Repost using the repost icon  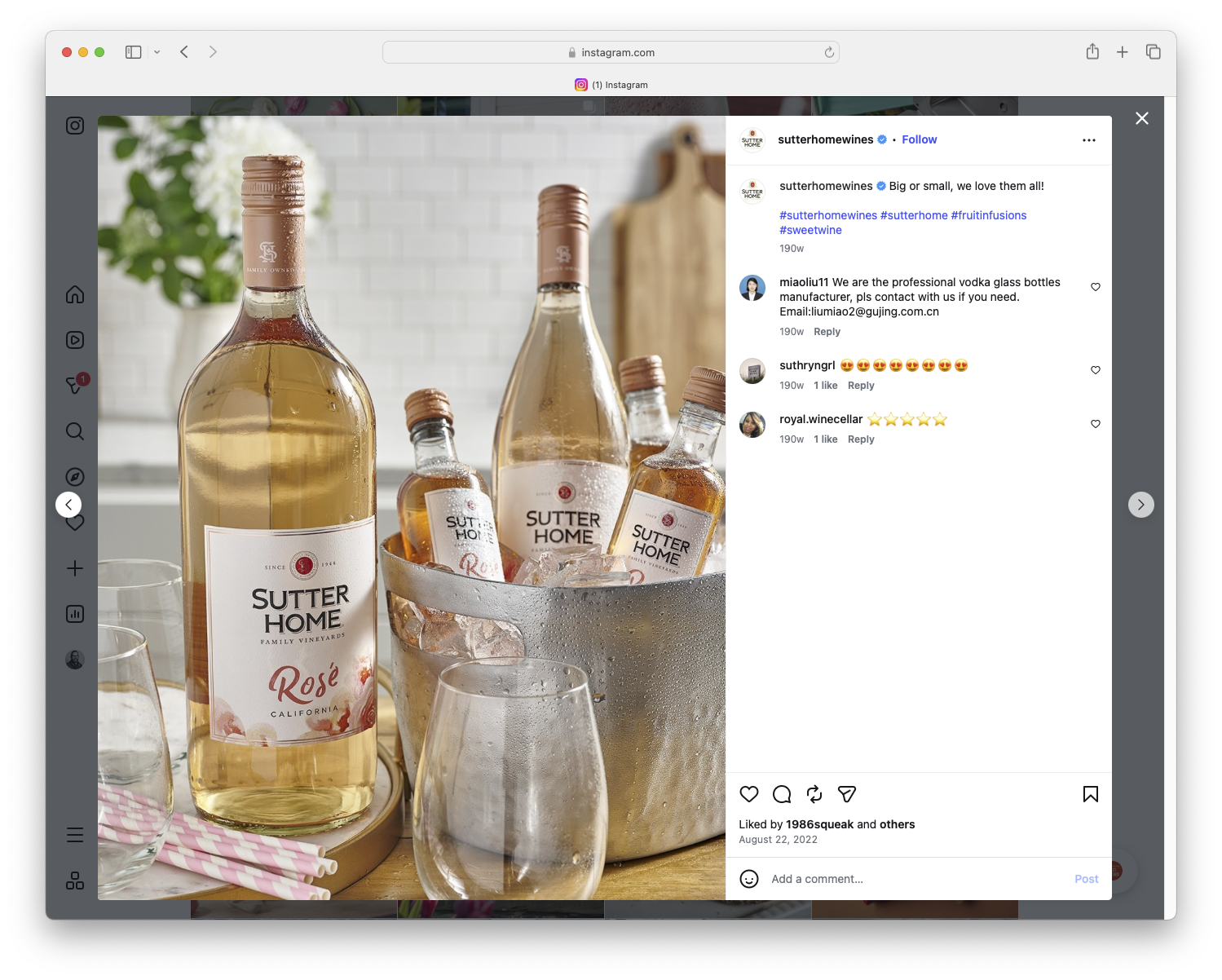(814, 794)
